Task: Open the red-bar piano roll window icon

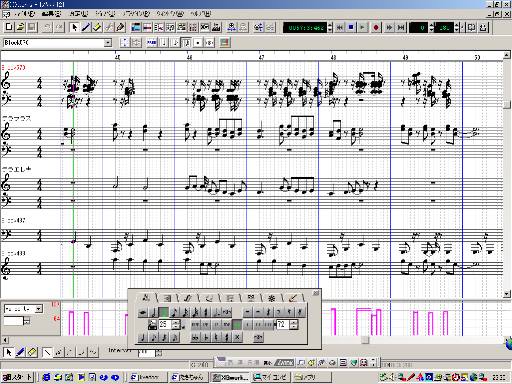Action: (147, 27)
